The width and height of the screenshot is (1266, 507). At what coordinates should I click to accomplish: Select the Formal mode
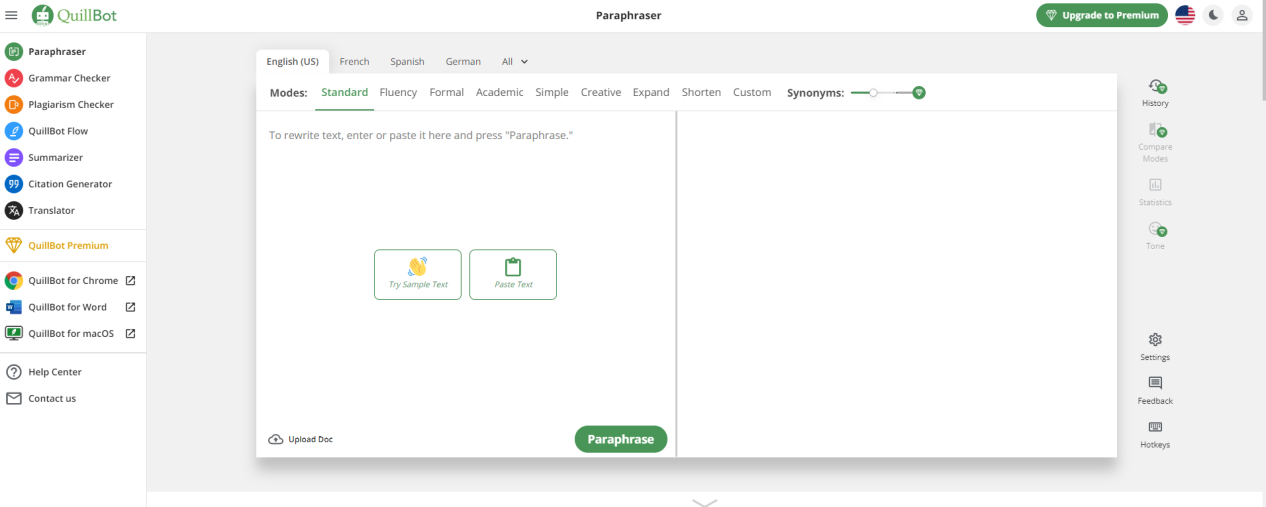pyautogui.click(x=446, y=92)
